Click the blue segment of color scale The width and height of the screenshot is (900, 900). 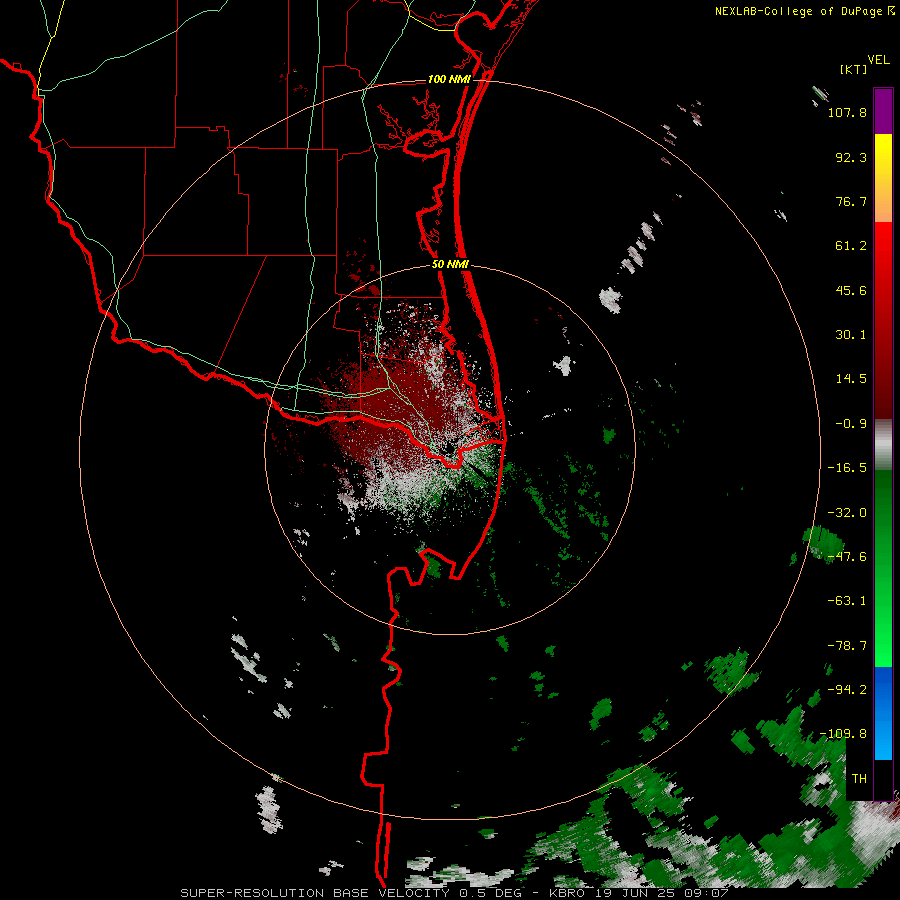pos(883,713)
